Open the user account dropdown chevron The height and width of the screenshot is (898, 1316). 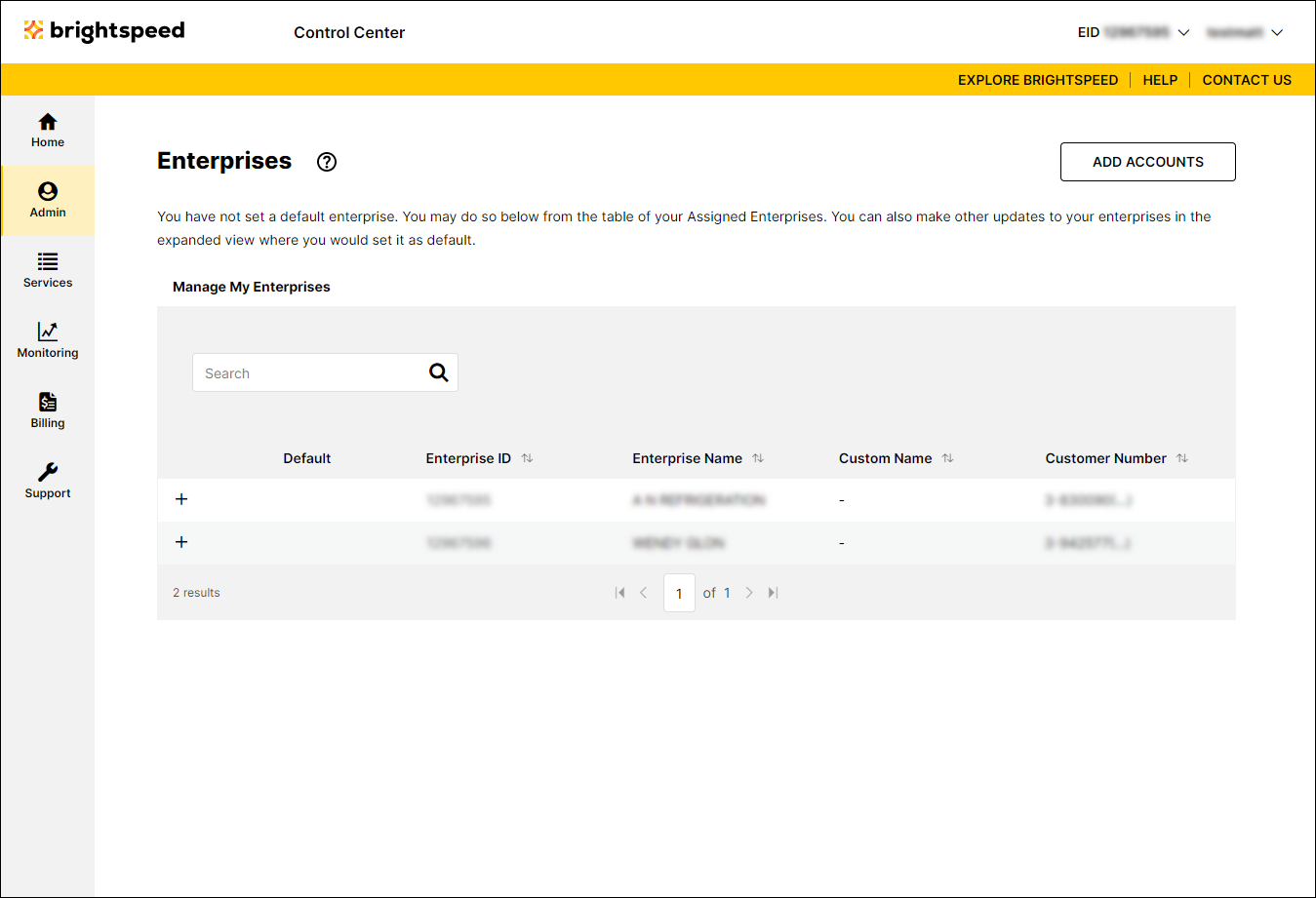click(x=1277, y=32)
